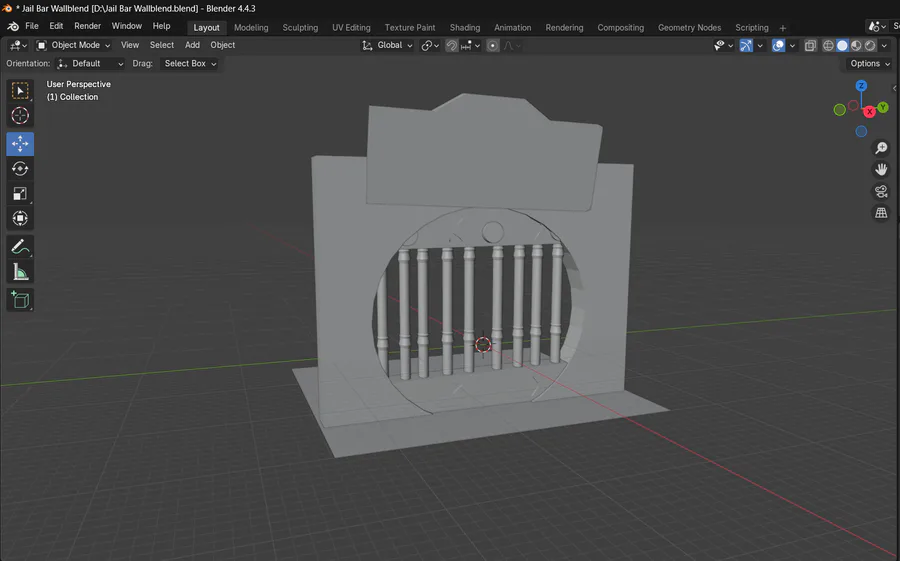
Task: Select the Add Cube tool
Action: [x=20, y=300]
